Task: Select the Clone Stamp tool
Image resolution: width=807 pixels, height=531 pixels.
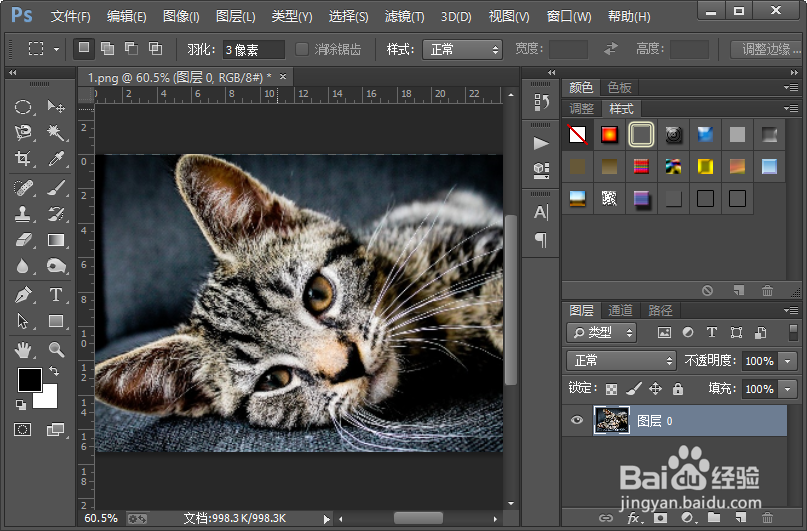Action: [x=23, y=214]
